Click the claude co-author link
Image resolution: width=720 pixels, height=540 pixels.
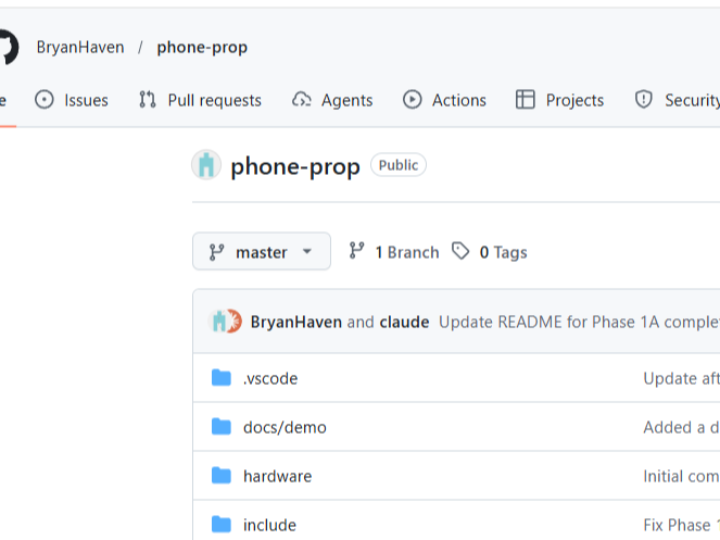[404, 322]
